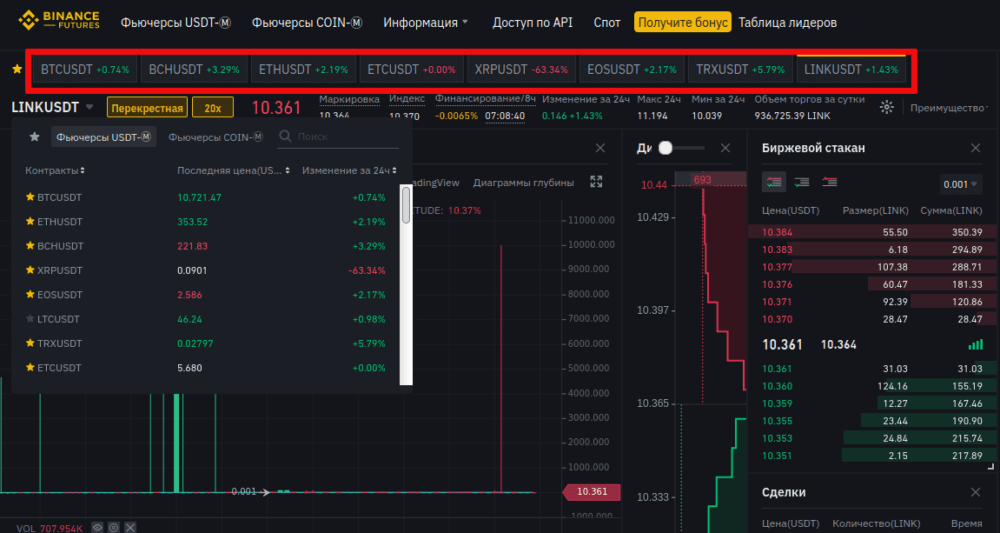Open the settings sun-gear icon
The height and width of the screenshot is (533, 1000).
coord(886,107)
